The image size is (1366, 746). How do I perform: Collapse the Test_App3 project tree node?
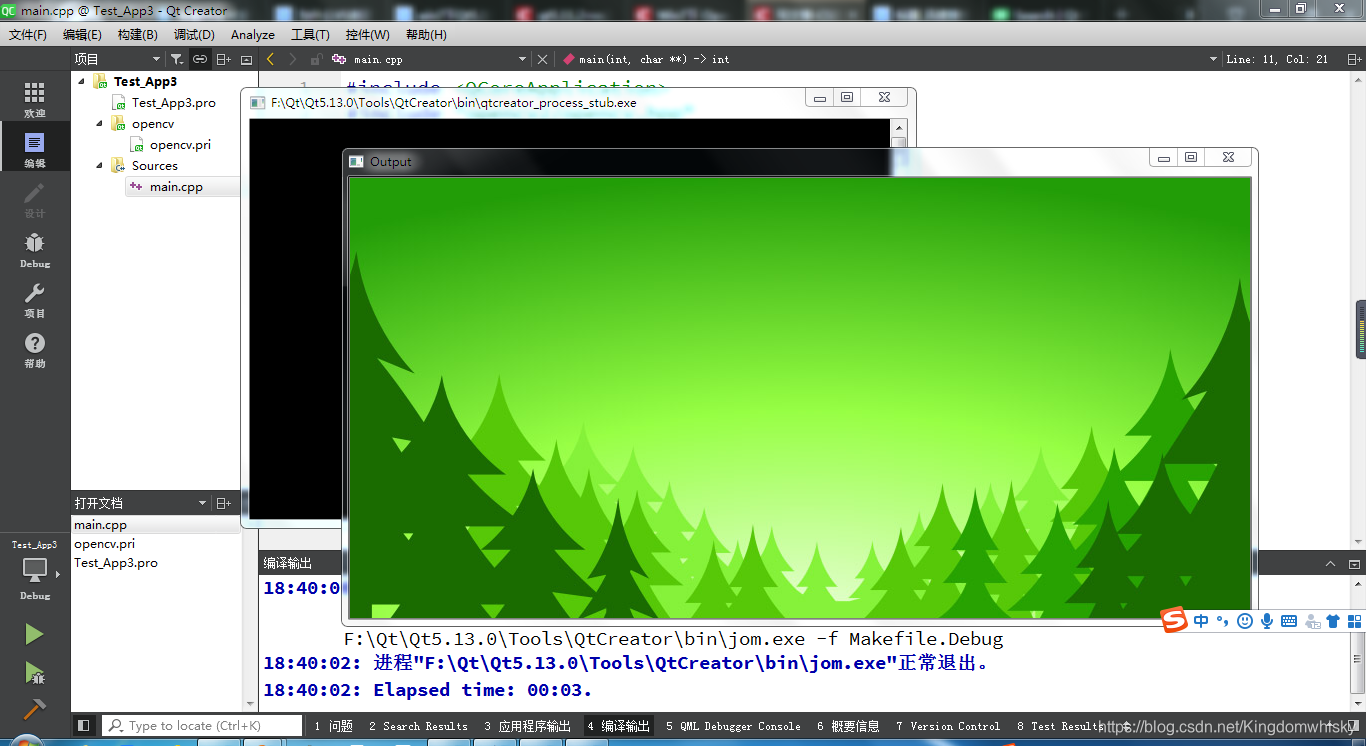81,82
